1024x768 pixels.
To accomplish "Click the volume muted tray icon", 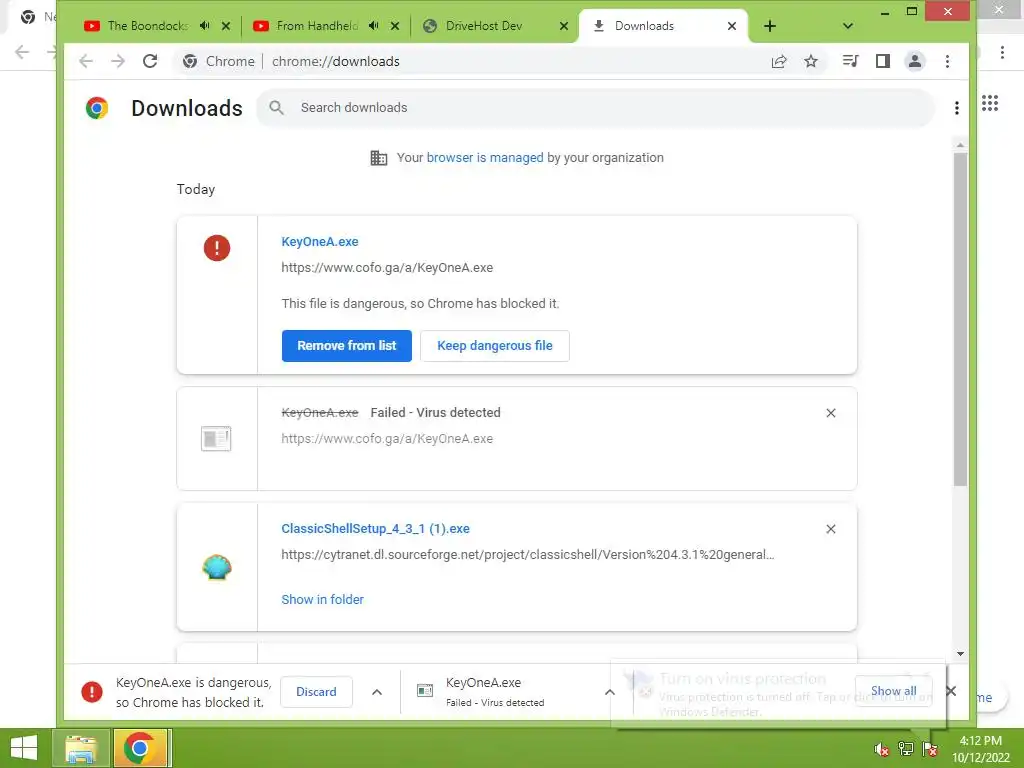I will tap(882, 749).
